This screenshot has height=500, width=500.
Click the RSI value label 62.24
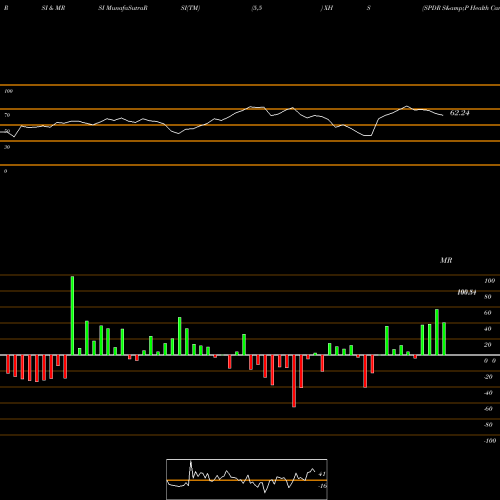pyautogui.click(x=459, y=113)
